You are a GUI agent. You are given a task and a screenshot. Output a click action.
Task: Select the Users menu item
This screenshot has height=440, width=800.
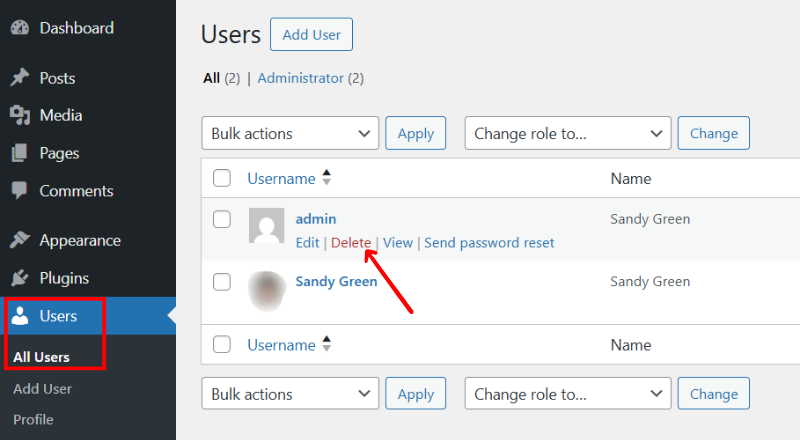(58, 316)
